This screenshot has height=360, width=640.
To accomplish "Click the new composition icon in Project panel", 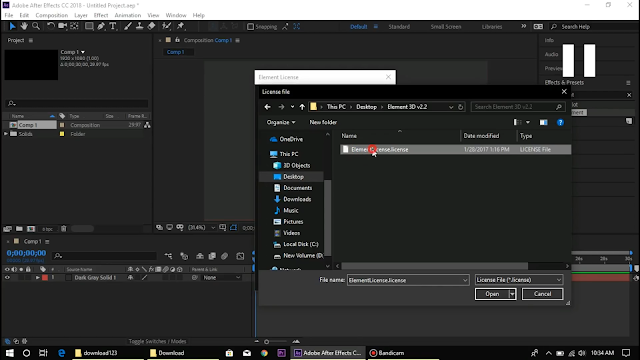I will click(31, 229).
